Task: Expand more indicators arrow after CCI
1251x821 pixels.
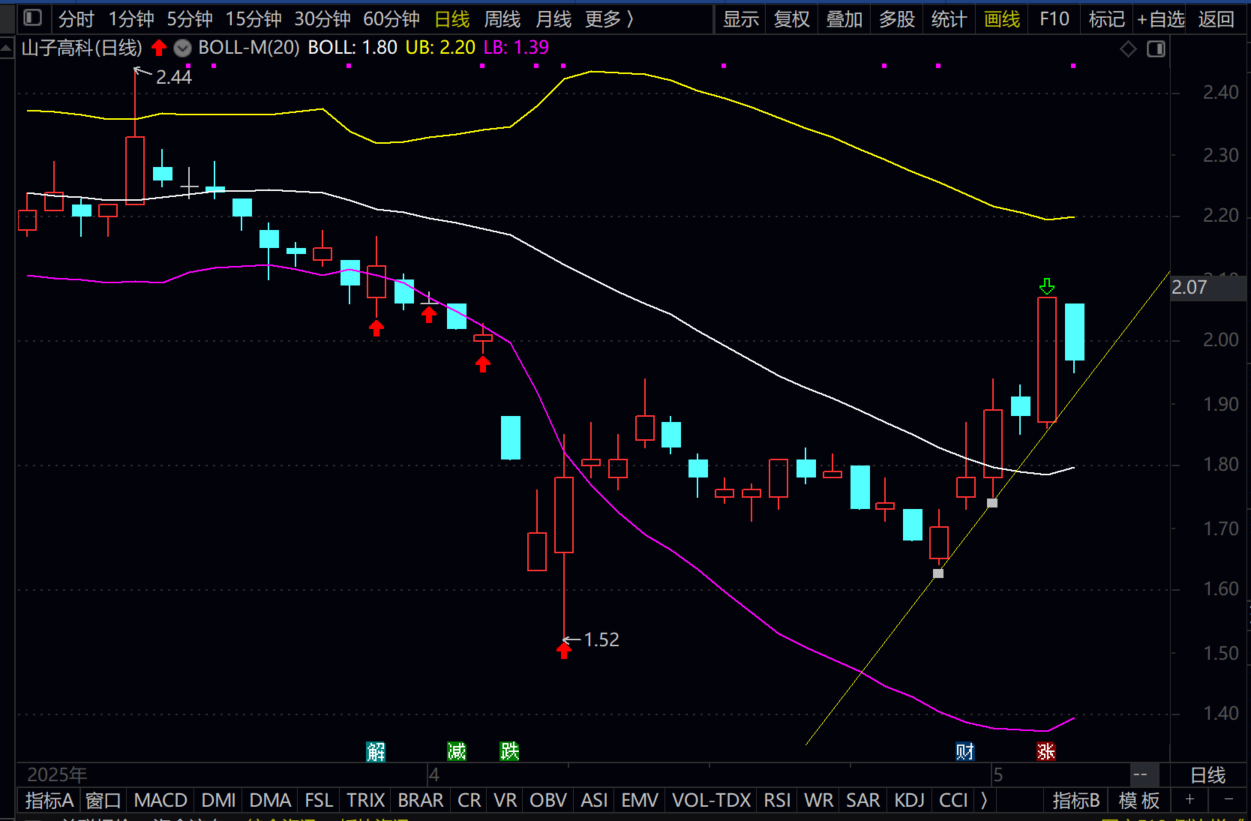Action: click(985, 800)
